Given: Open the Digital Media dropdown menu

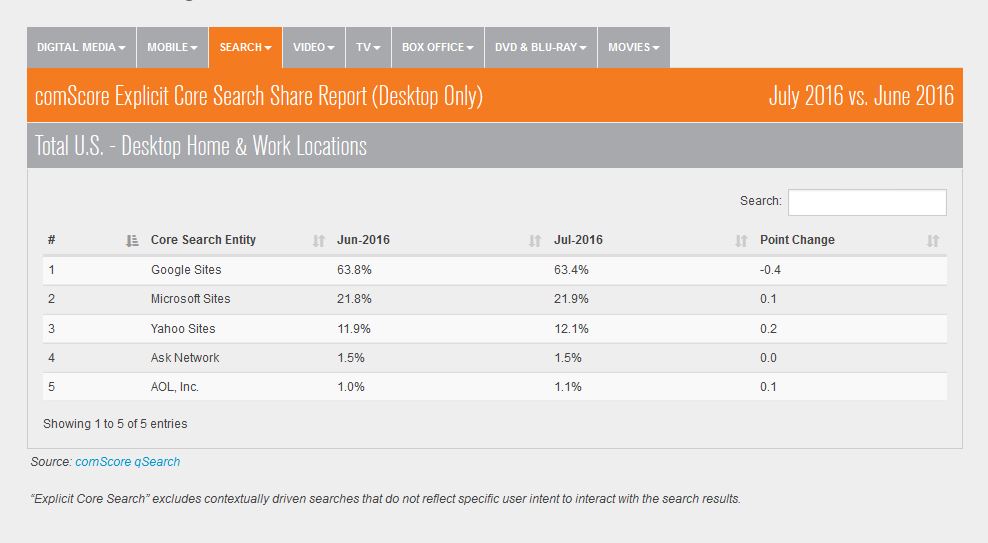Looking at the screenshot, I should point(81,47).
